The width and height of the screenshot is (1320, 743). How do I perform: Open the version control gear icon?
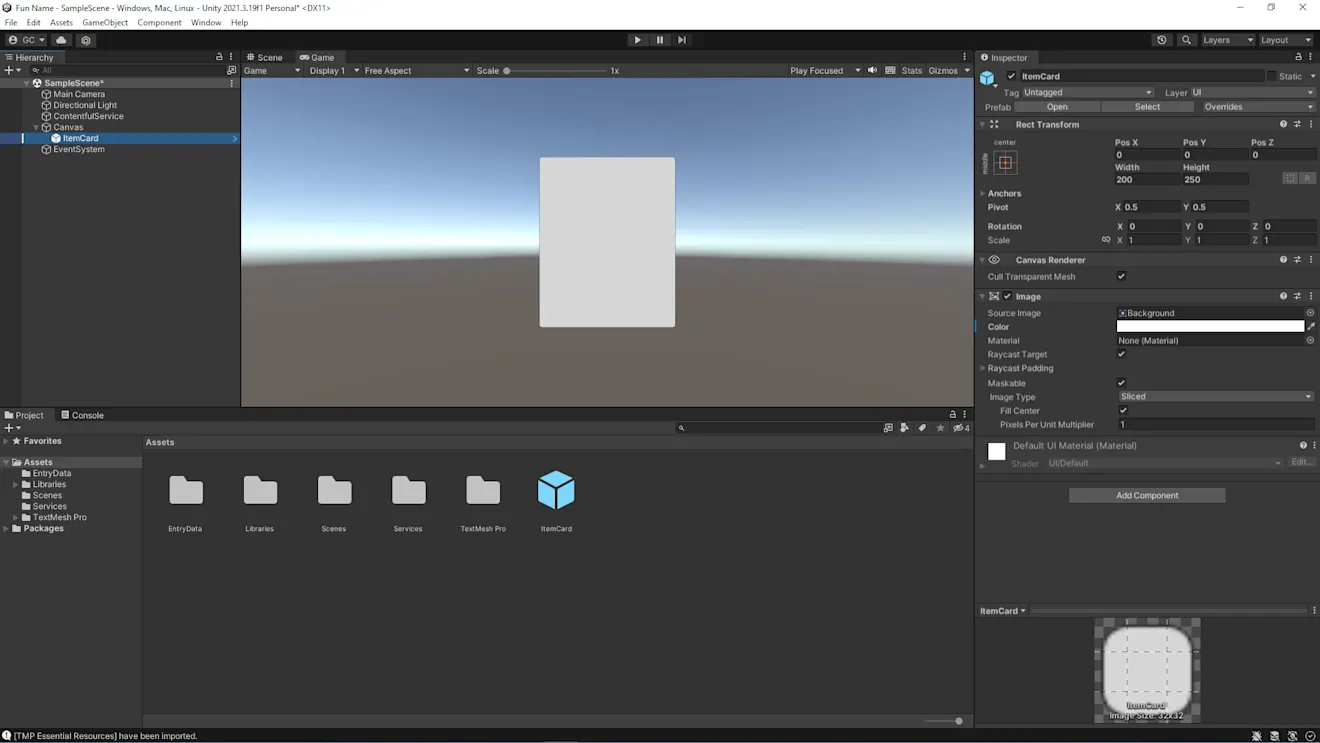[86, 40]
